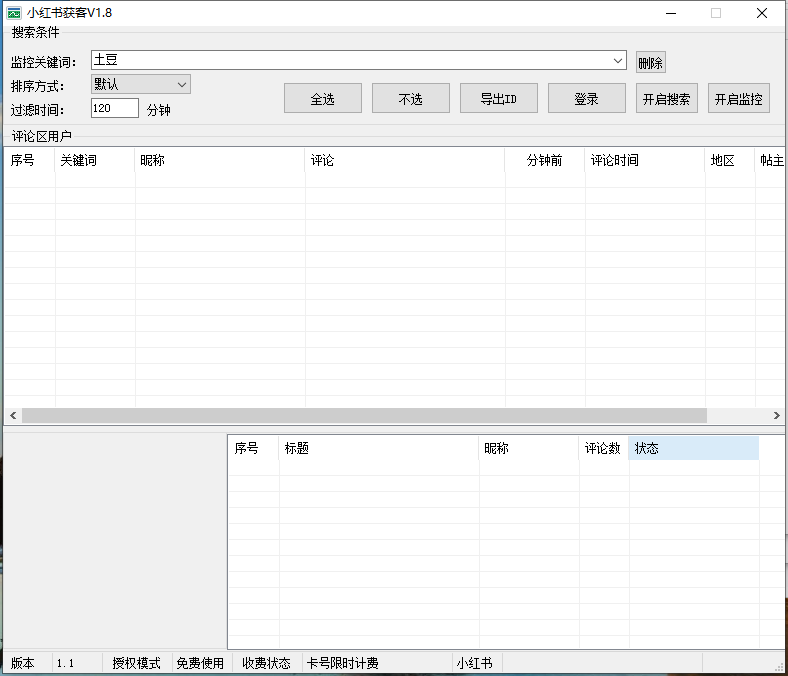Click the 过滤时间 minutes input field

(114, 108)
